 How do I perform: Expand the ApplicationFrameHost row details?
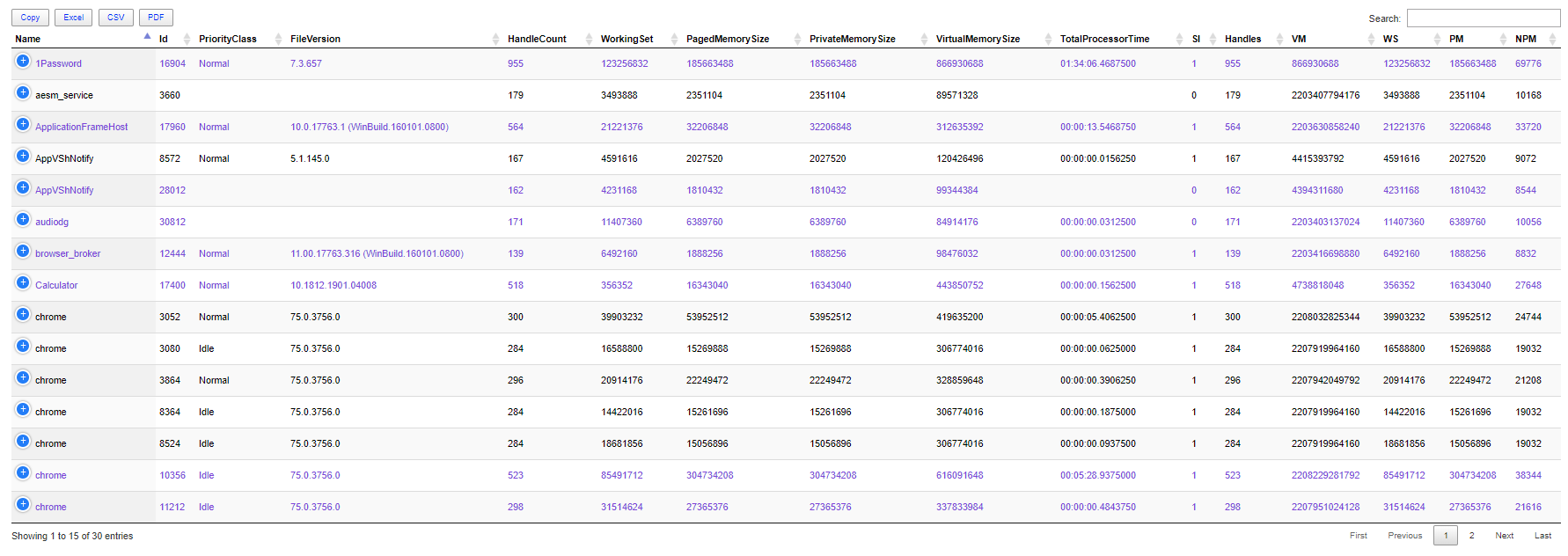pyautogui.click(x=23, y=125)
